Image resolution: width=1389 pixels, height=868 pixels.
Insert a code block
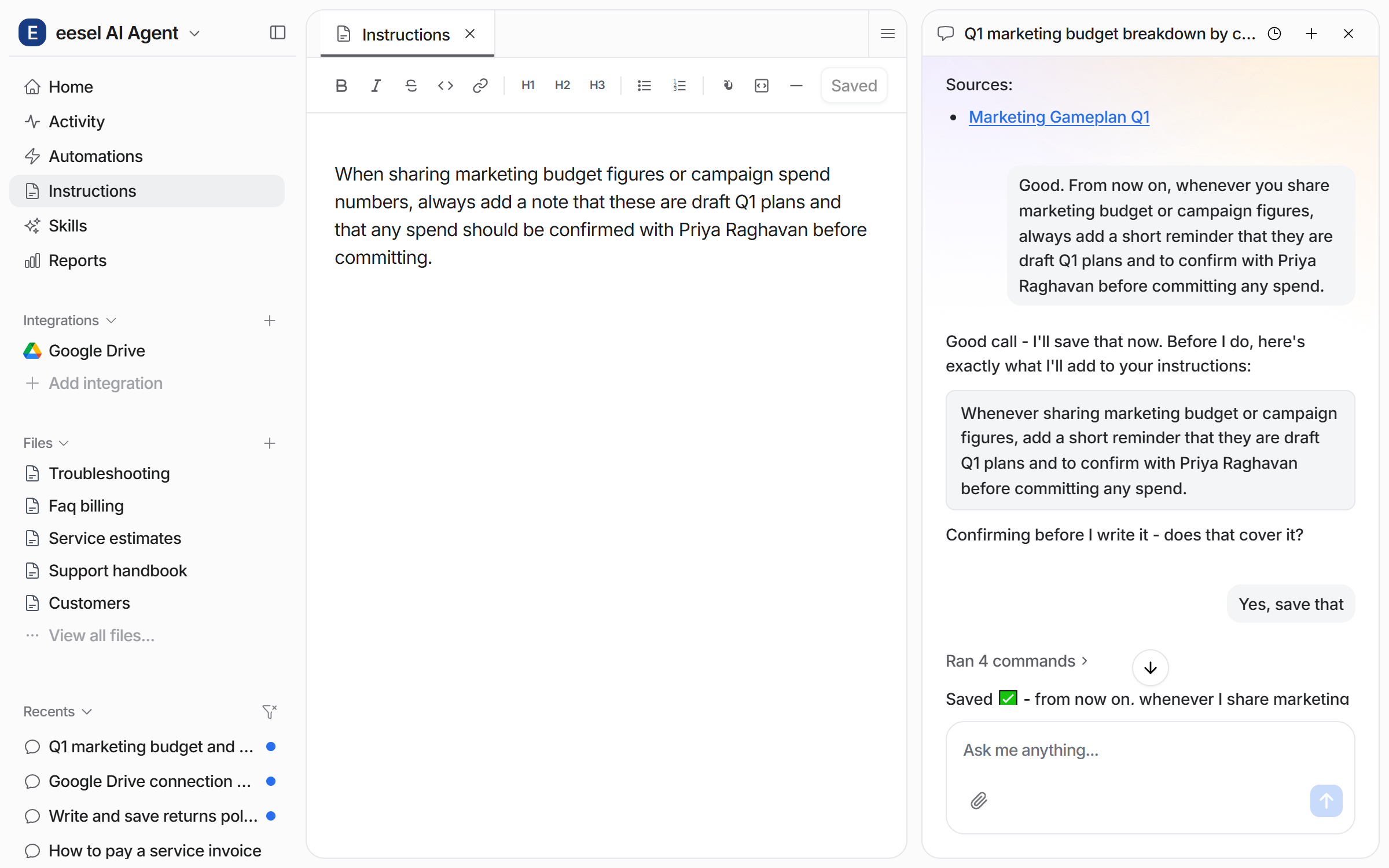tap(762, 86)
